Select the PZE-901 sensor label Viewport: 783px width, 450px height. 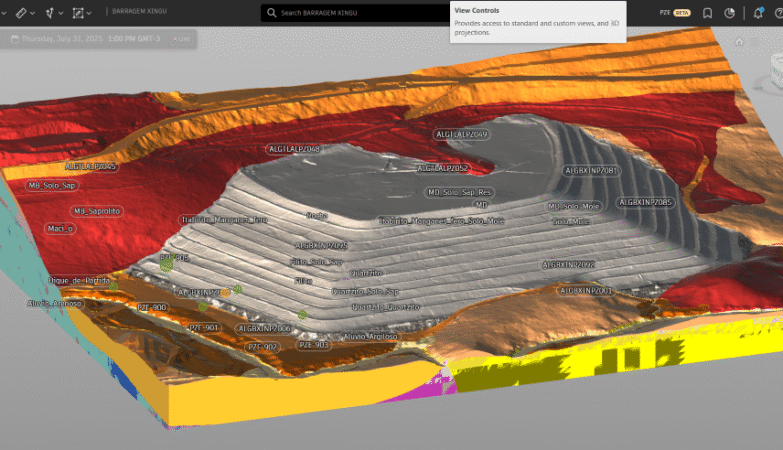(204, 327)
